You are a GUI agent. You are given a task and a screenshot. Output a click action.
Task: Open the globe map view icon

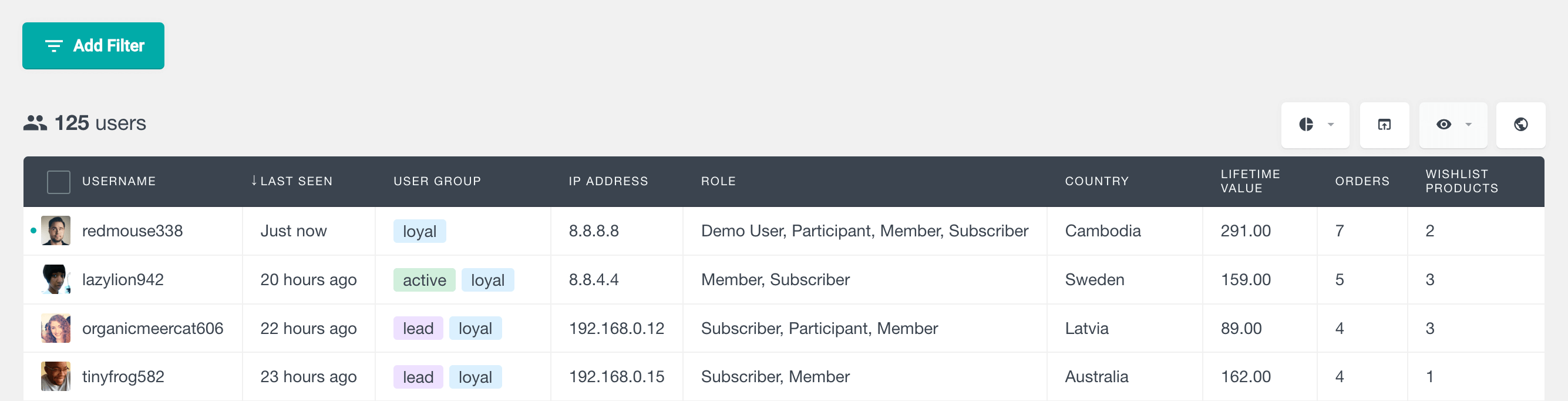(1520, 124)
